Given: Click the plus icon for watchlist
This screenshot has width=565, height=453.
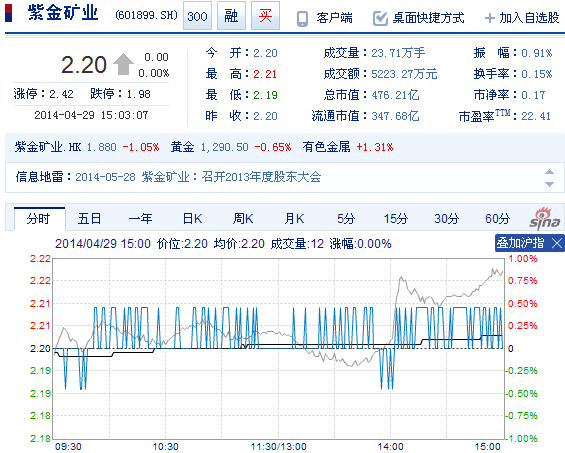Looking at the screenshot, I should [490, 18].
